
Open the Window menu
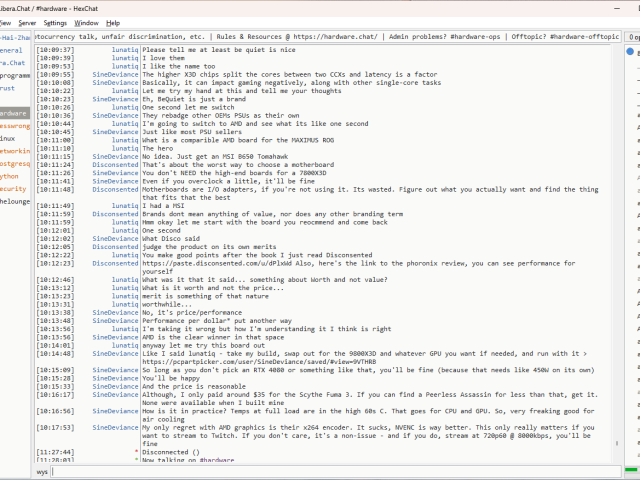(x=87, y=22)
